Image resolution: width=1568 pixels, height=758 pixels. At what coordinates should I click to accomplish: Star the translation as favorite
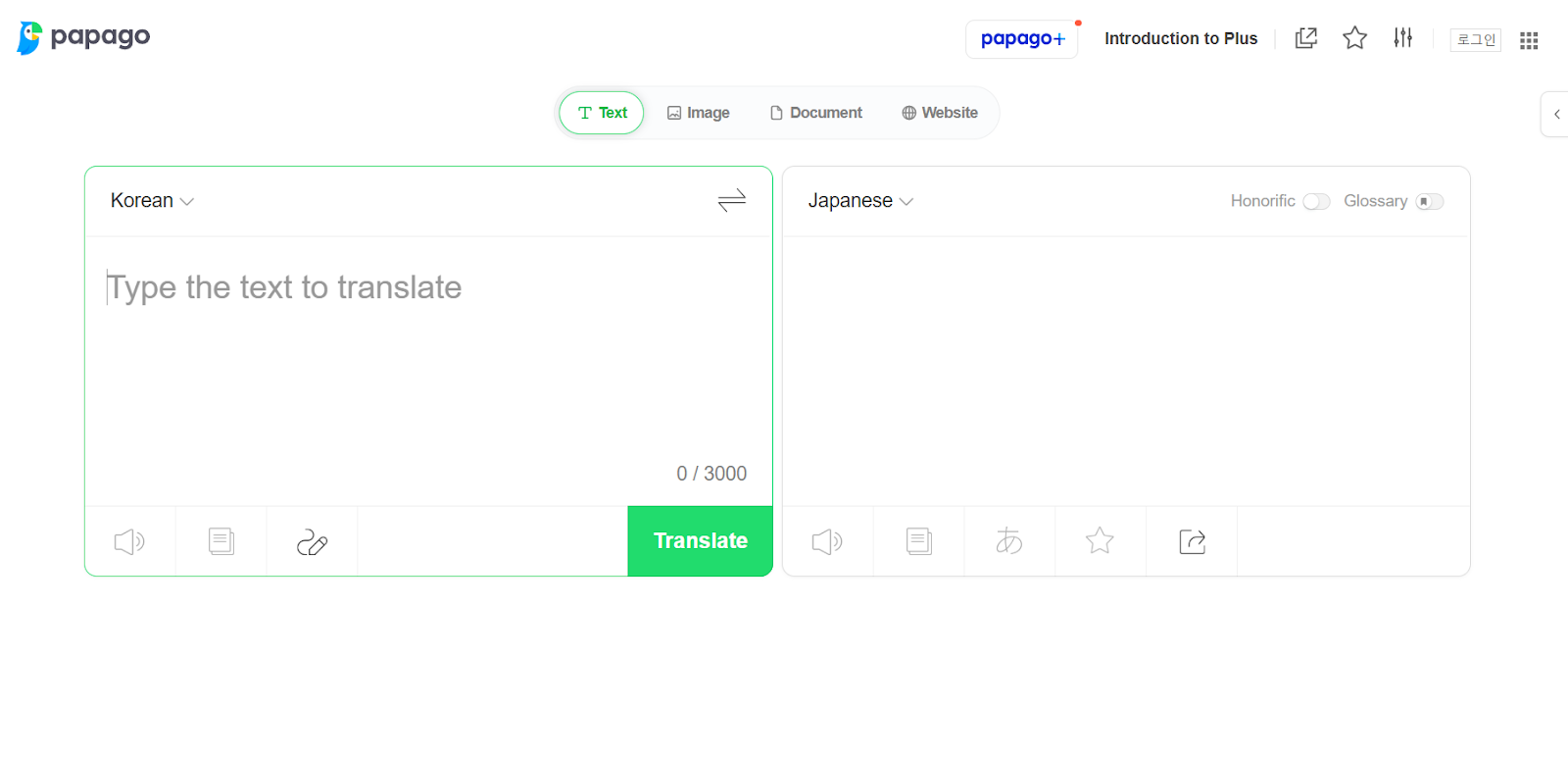1100,540
